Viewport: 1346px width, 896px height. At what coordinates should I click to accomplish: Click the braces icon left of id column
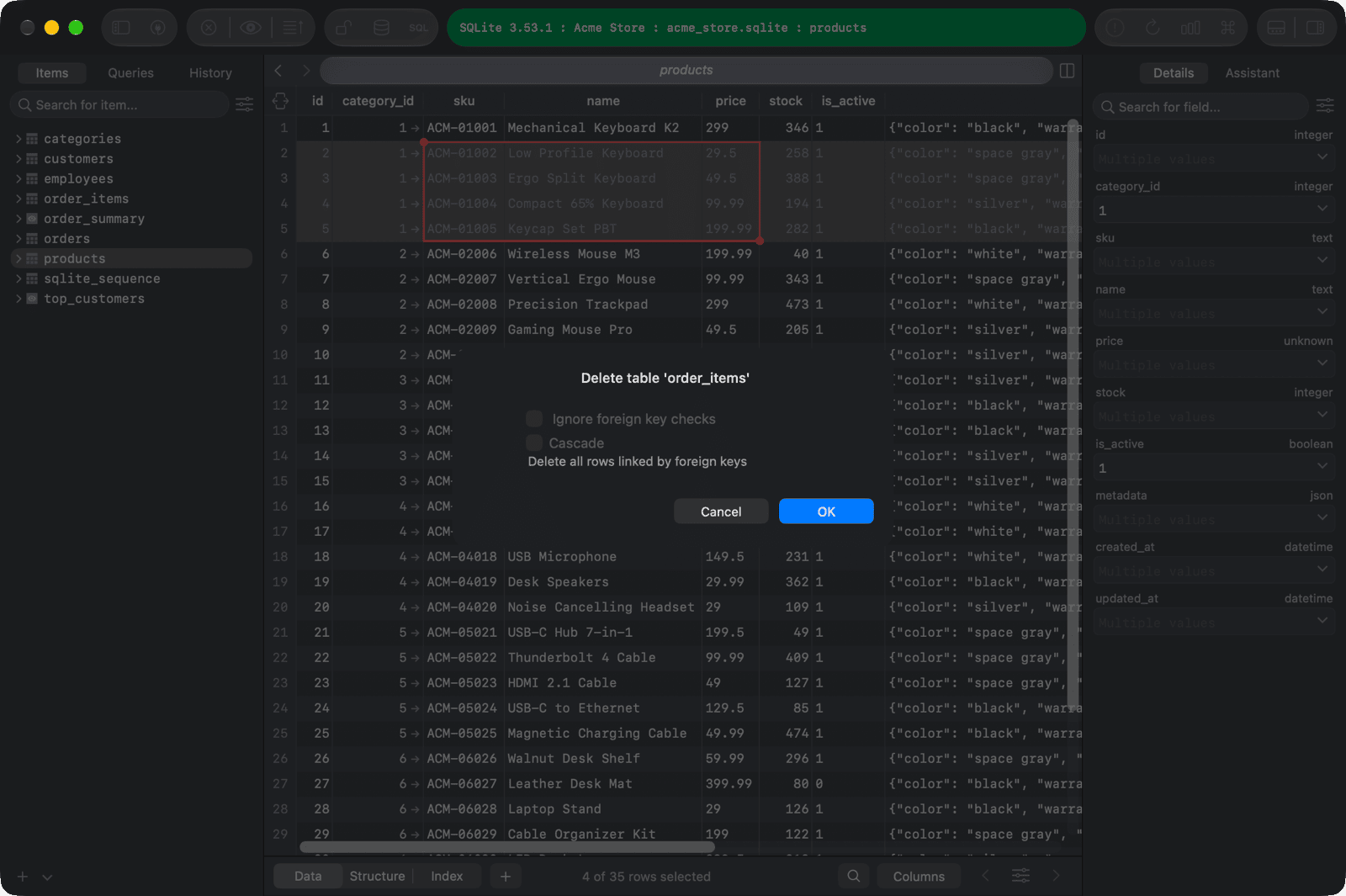point(281,101)
